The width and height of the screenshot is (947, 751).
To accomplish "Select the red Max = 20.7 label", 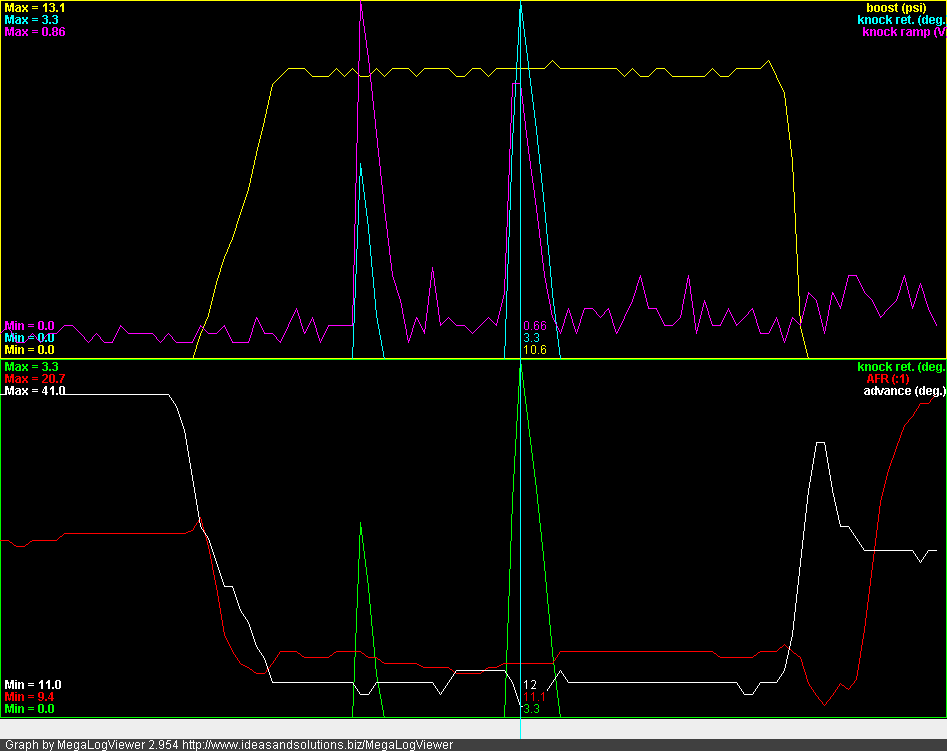I will [x=35, y=379].
